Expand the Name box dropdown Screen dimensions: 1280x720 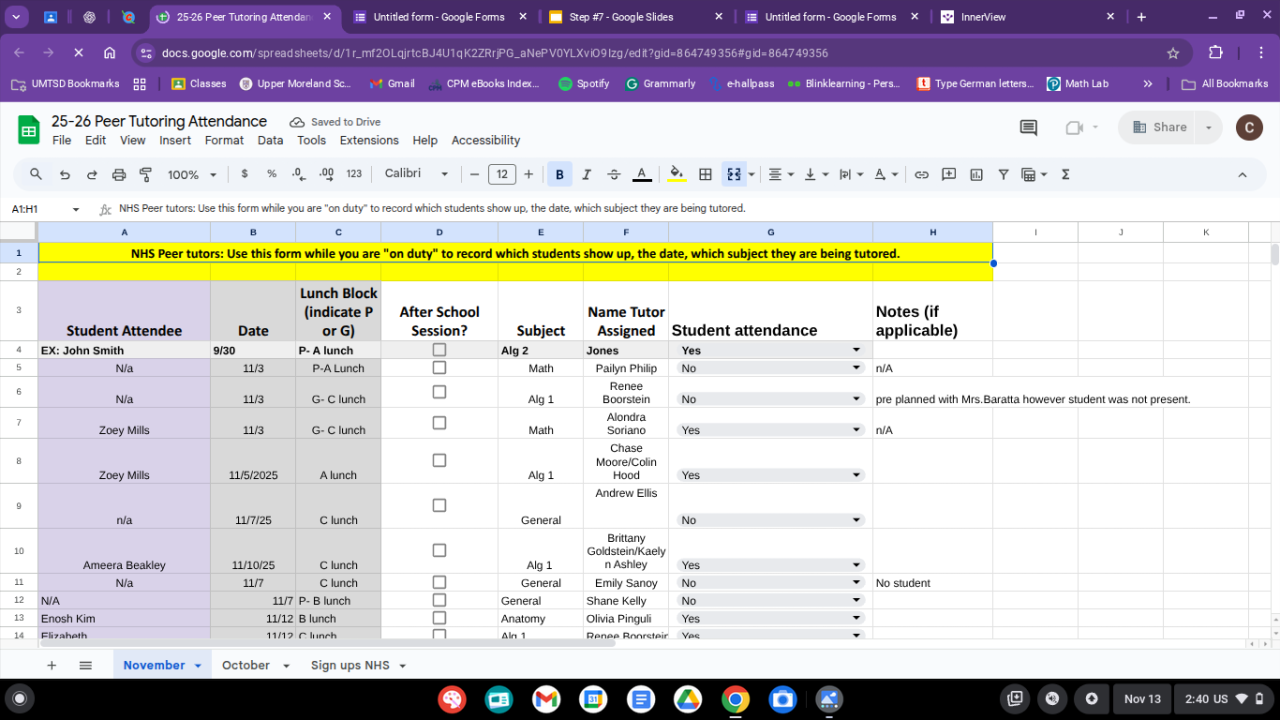[x=75, y=209]
